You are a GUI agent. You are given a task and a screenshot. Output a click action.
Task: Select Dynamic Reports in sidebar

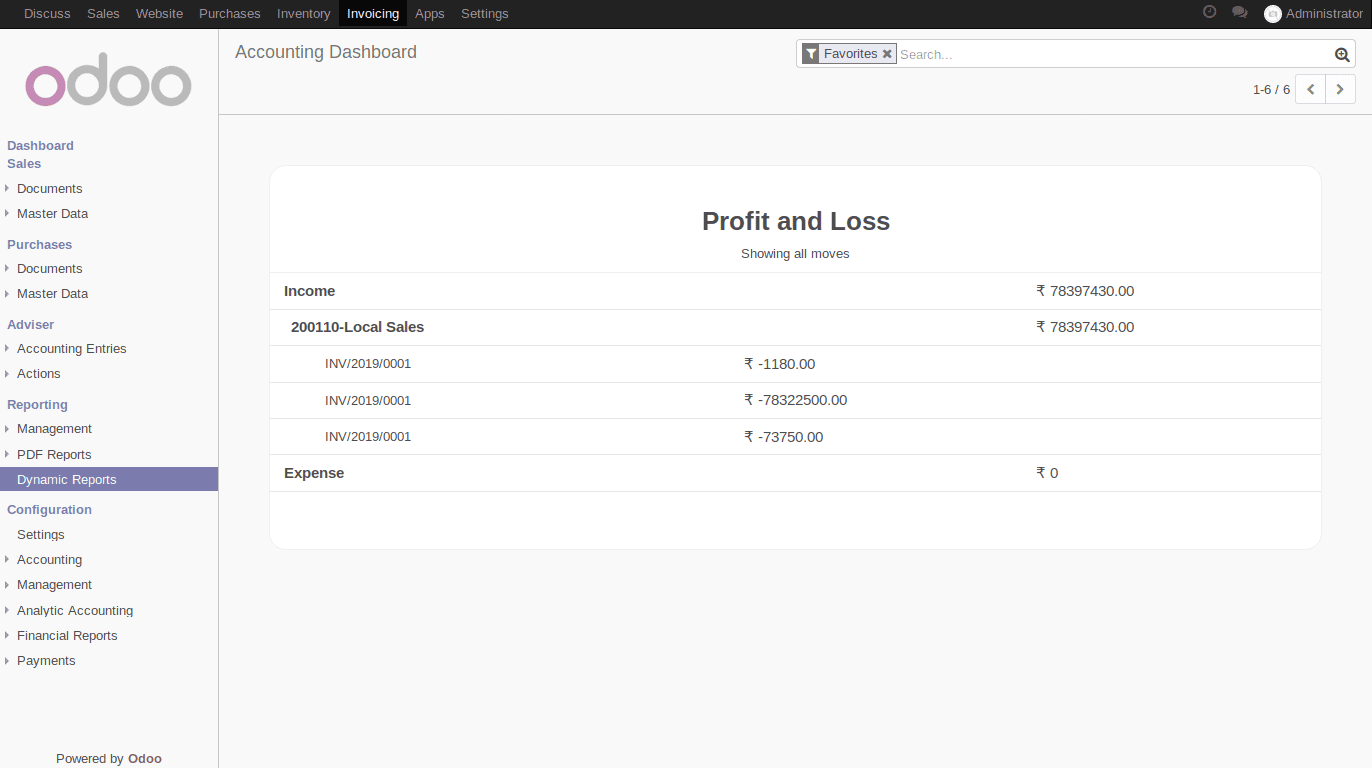(109, 480)
